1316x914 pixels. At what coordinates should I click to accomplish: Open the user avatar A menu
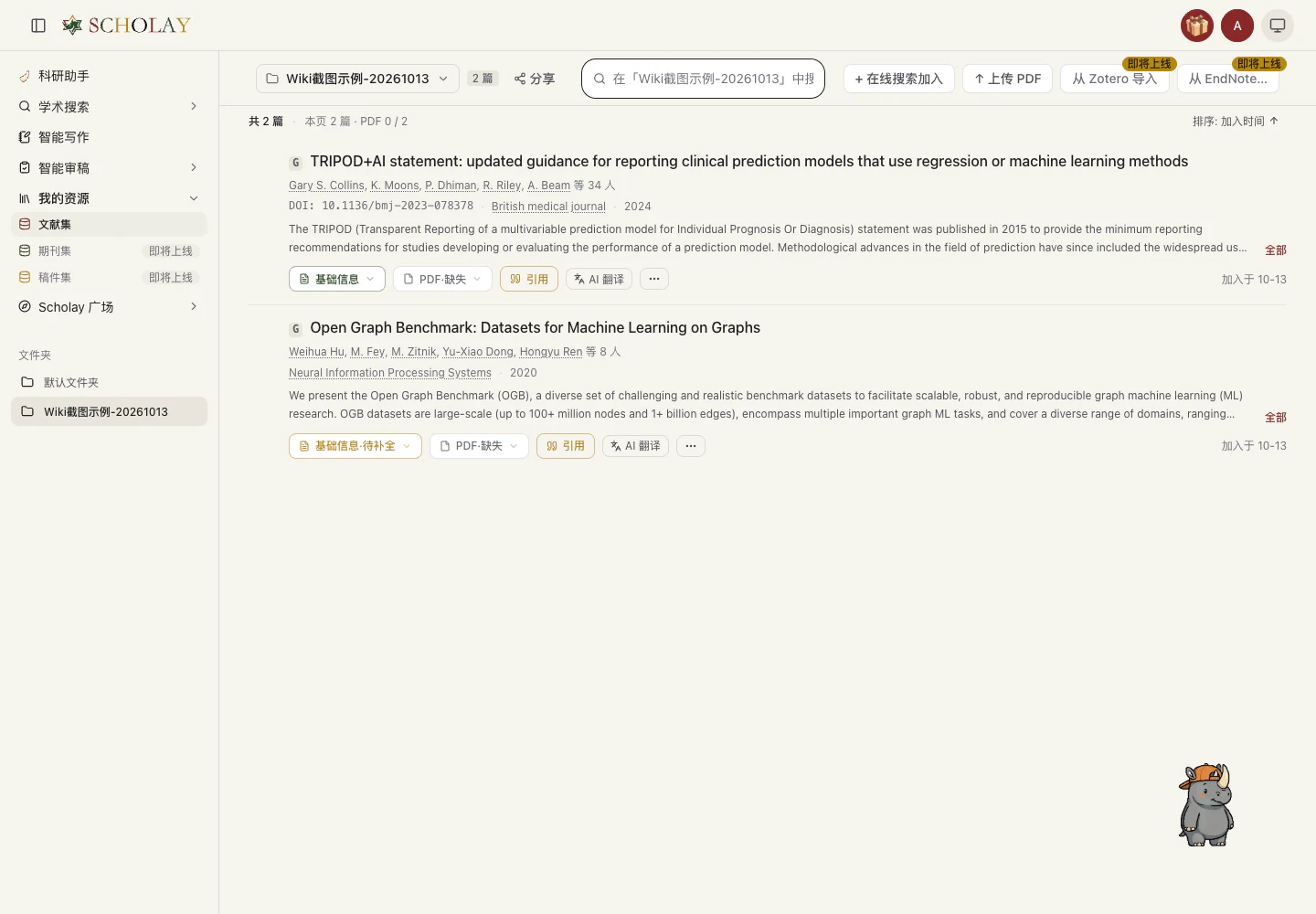(x=1237, y=26)
